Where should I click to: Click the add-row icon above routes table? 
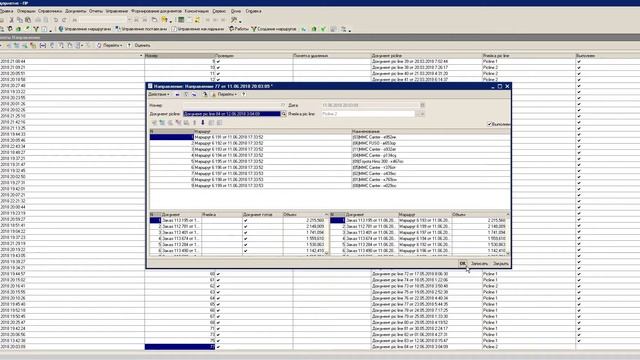pyautogui.click(x=154, y=122)
